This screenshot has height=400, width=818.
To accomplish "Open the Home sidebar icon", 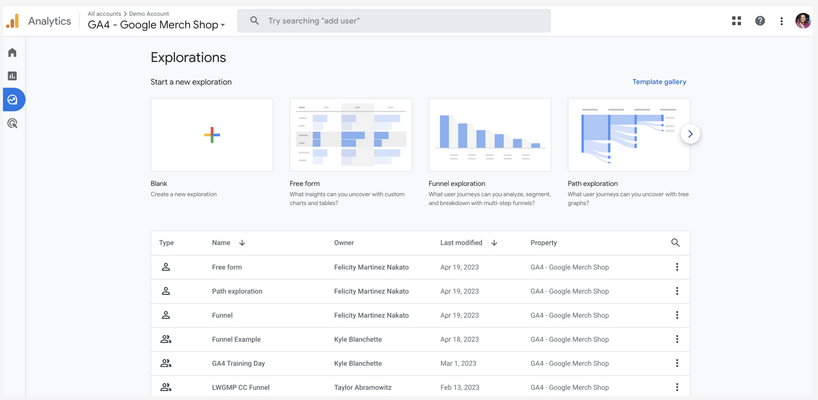I will (13, 52).
